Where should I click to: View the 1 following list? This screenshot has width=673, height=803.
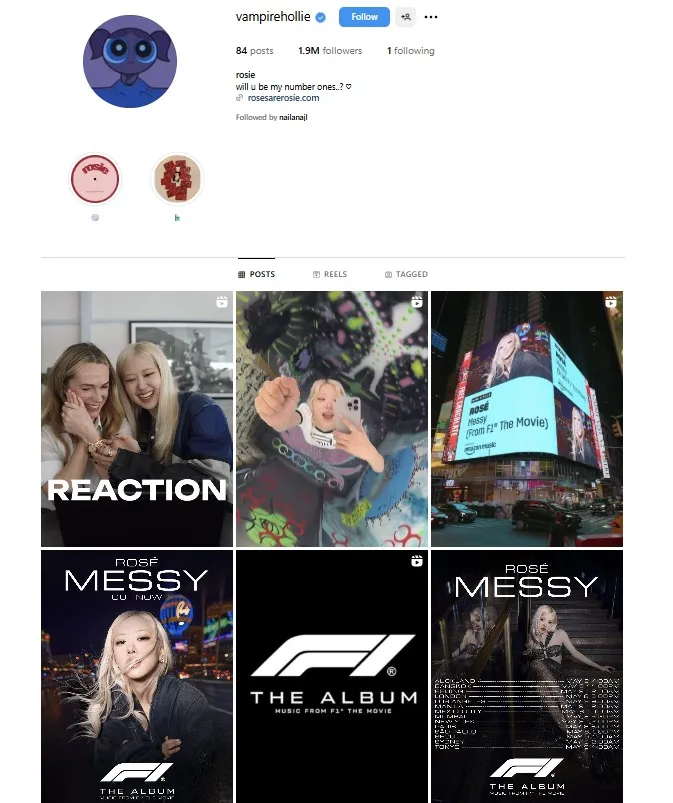point(411,51)
